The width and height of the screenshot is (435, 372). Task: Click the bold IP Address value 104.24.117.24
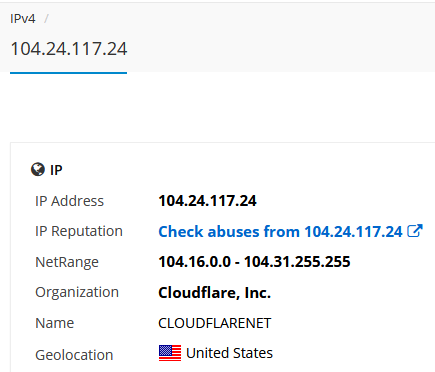207,201
